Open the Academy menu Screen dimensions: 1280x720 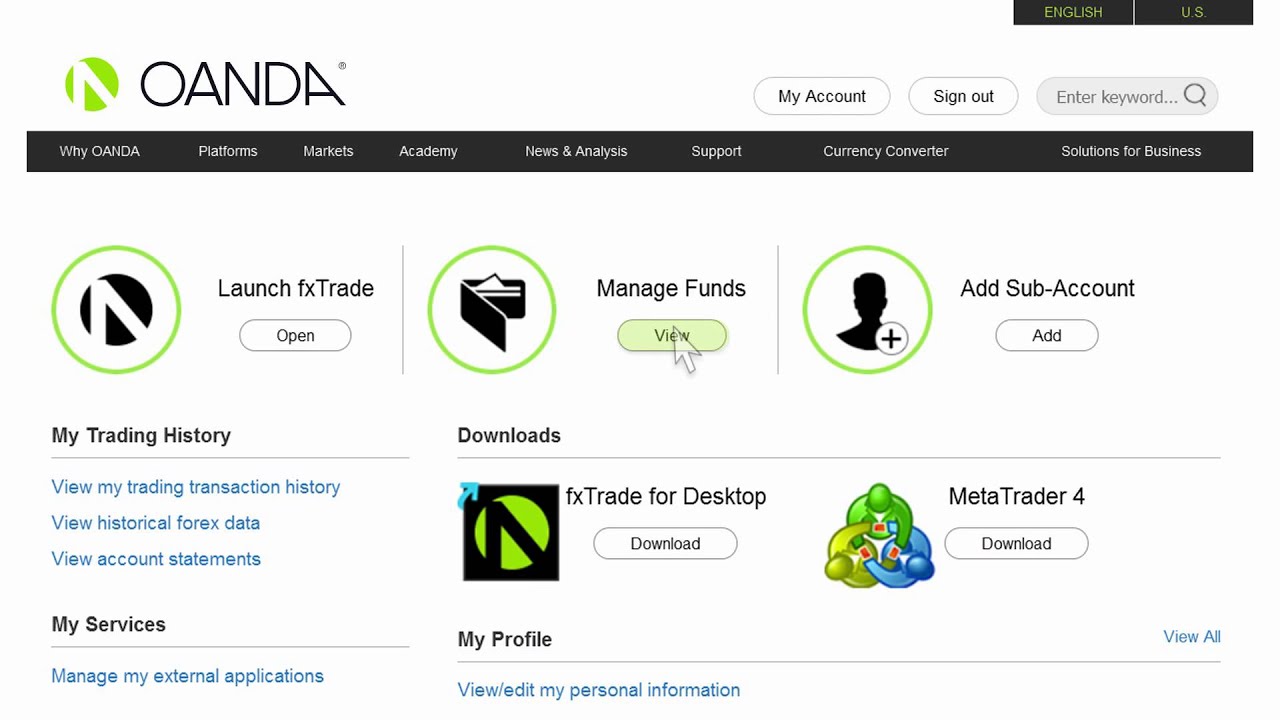coord(428,151)
